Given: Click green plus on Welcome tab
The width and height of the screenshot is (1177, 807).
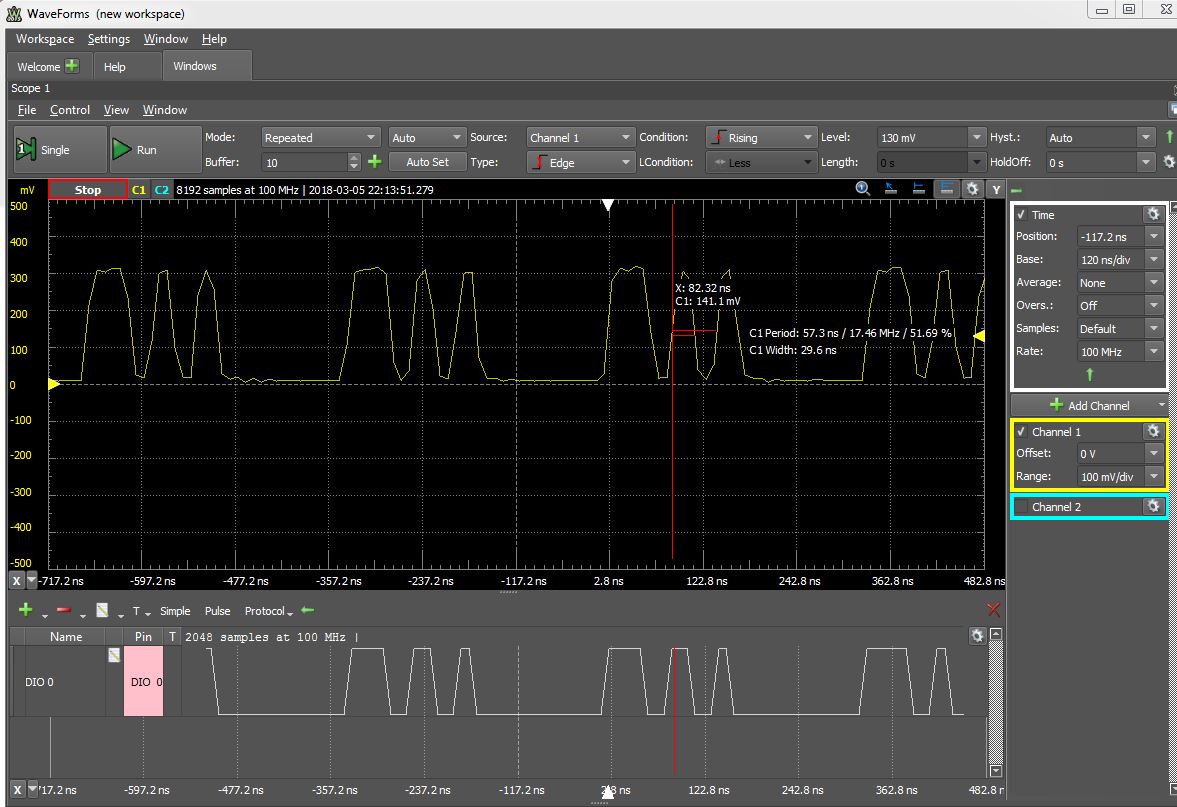Looking at the screenshot, I should click(72, 66).
